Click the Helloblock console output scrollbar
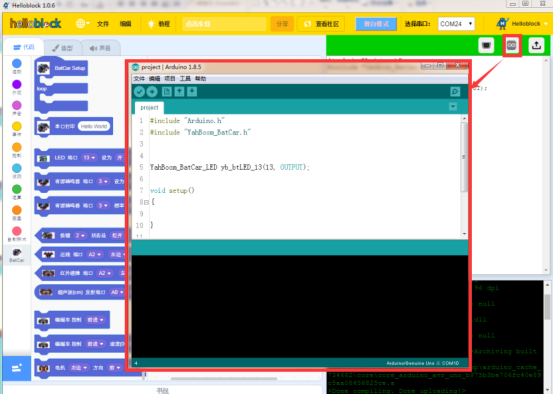The width and height of the screenshot is (554, 394). [547, 307]
